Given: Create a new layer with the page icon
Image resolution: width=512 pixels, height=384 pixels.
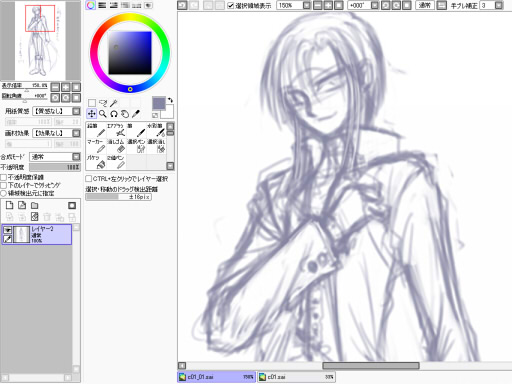Looking at the screenshot, I should pos(9,205).
